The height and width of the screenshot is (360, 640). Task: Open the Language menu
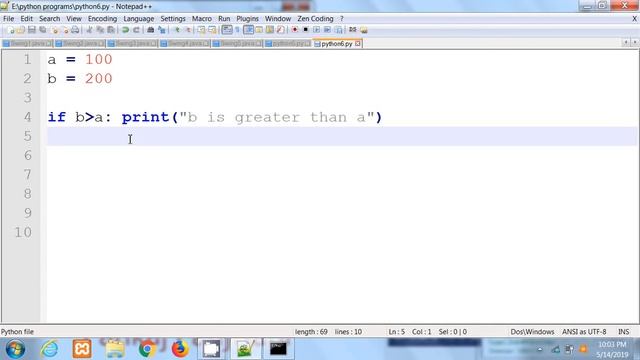139,19
